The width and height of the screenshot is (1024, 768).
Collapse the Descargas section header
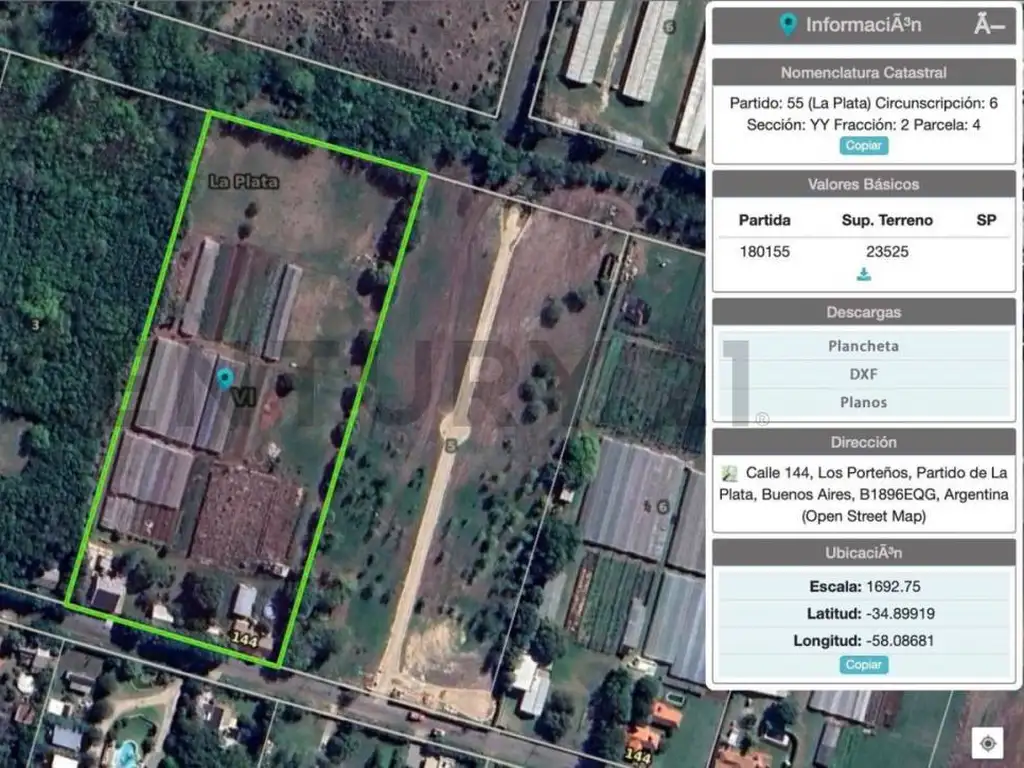click(x=863, y=312)
